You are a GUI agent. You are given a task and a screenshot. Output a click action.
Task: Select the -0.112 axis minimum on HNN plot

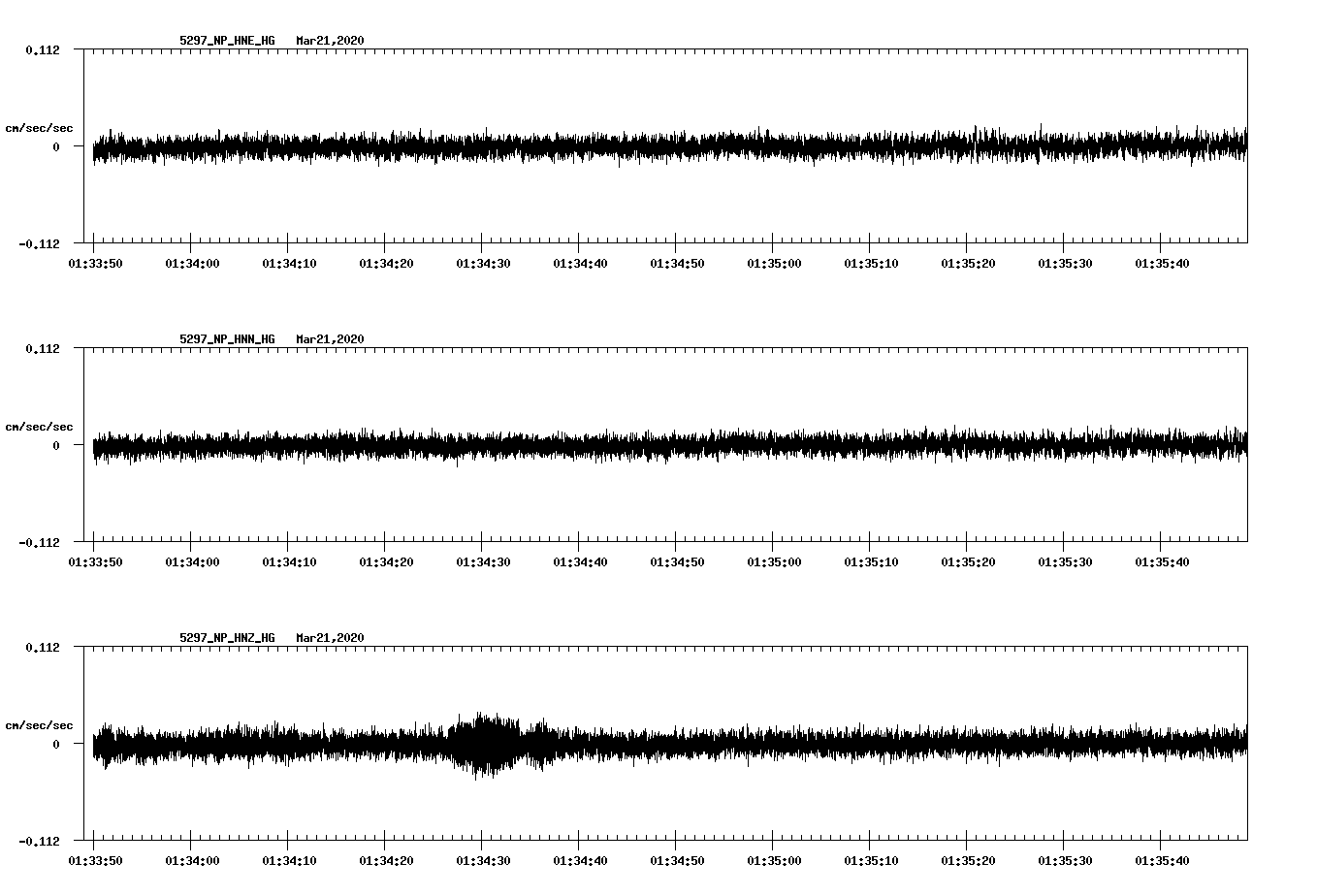pyautogui.click(x=38, y=542)
